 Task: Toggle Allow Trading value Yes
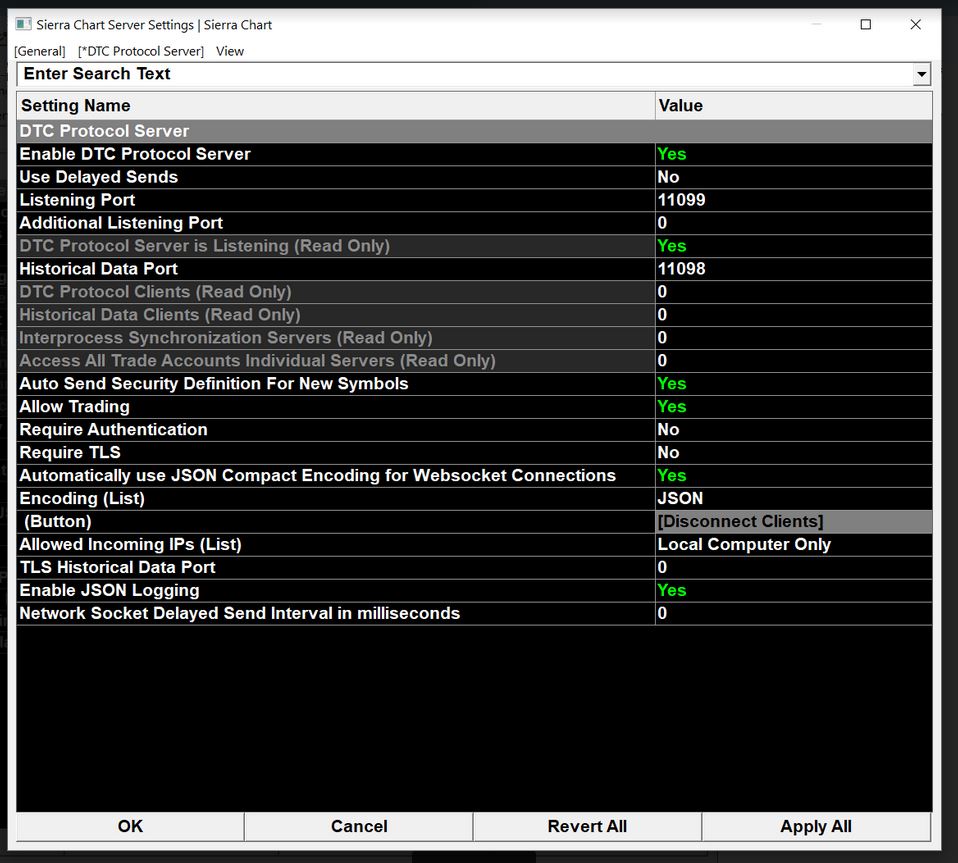794,407
